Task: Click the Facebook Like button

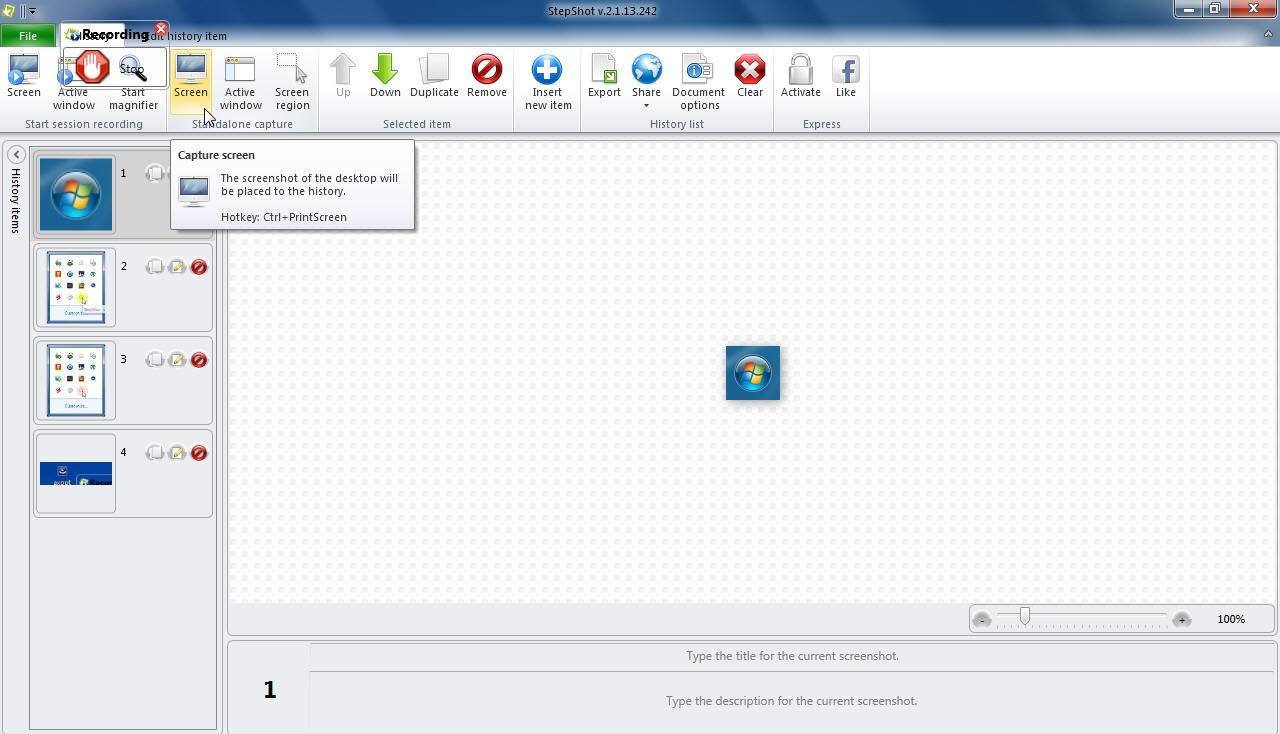Action: pos(846,77)
